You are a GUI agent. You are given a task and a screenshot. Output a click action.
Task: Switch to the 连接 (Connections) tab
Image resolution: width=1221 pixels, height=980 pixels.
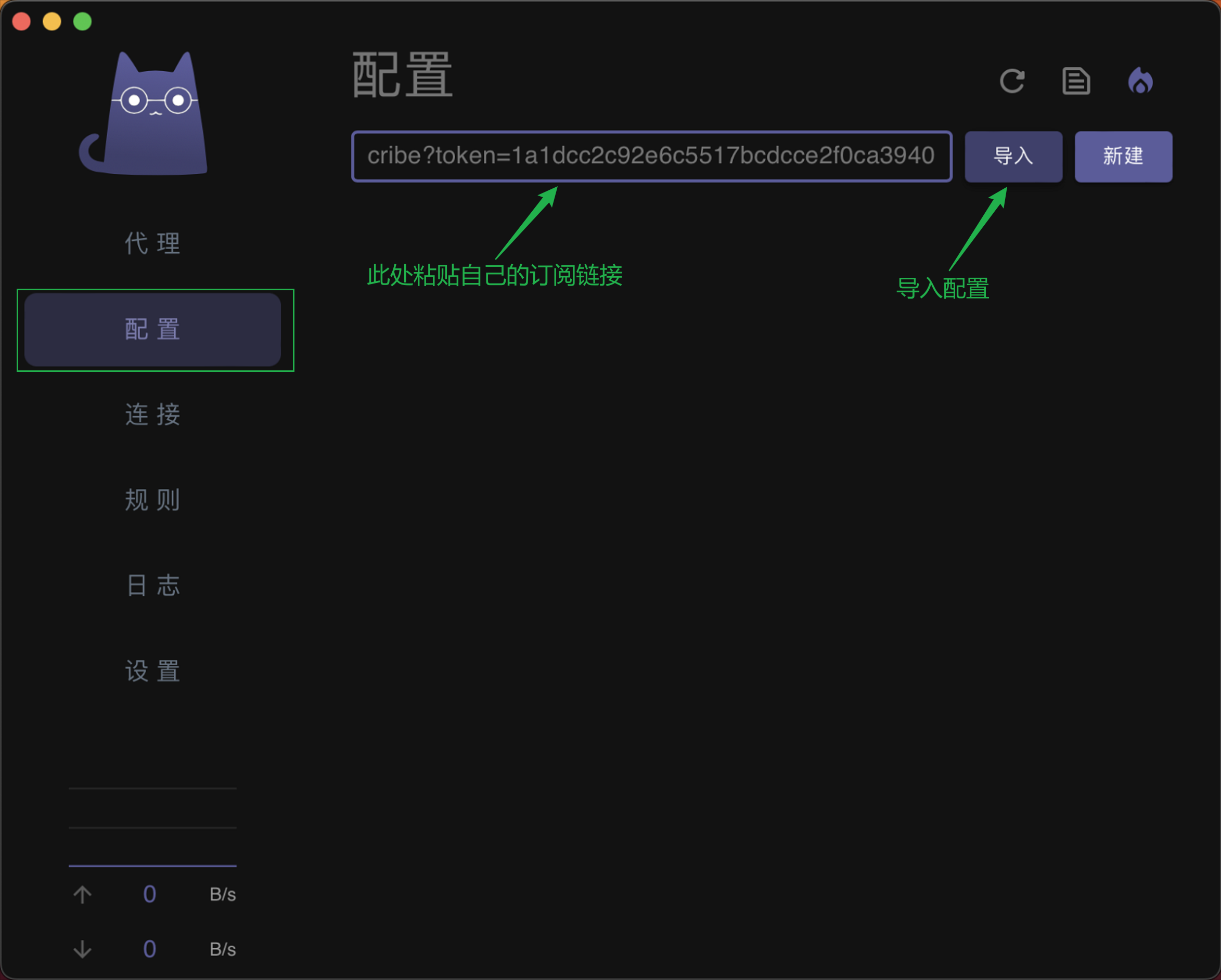tap(152, 415)
